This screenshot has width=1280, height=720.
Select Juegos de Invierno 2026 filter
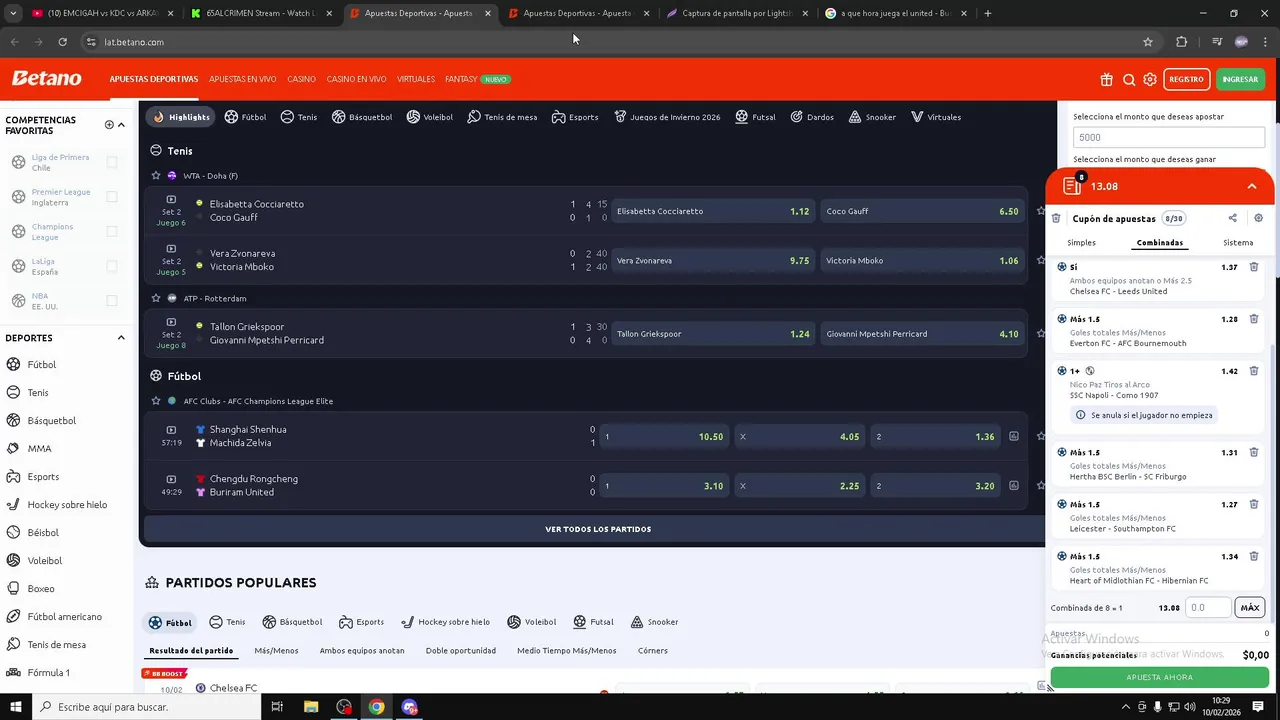(667, 117)
